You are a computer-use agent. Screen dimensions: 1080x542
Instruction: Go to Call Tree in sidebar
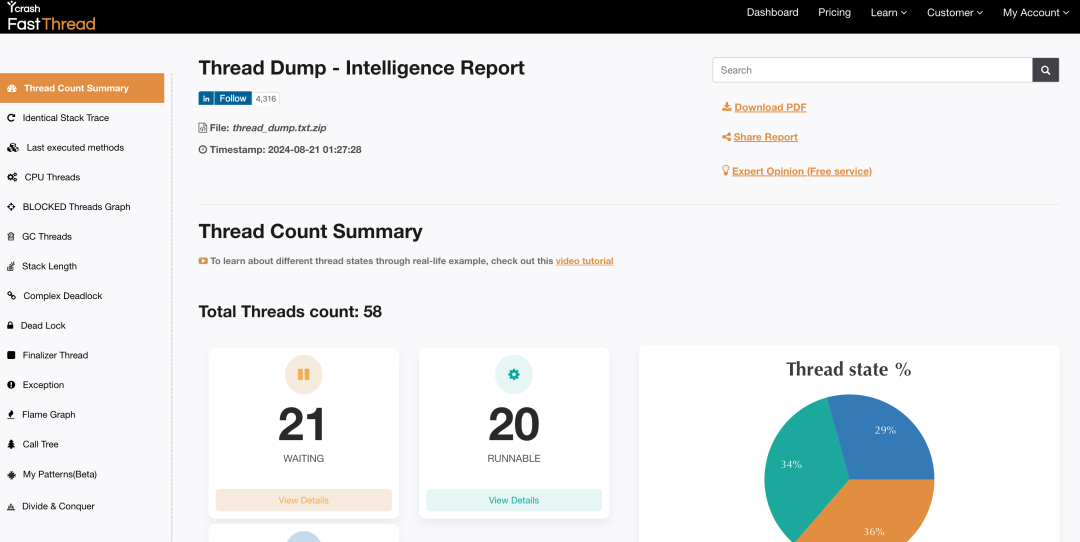(x=40, y=444)
